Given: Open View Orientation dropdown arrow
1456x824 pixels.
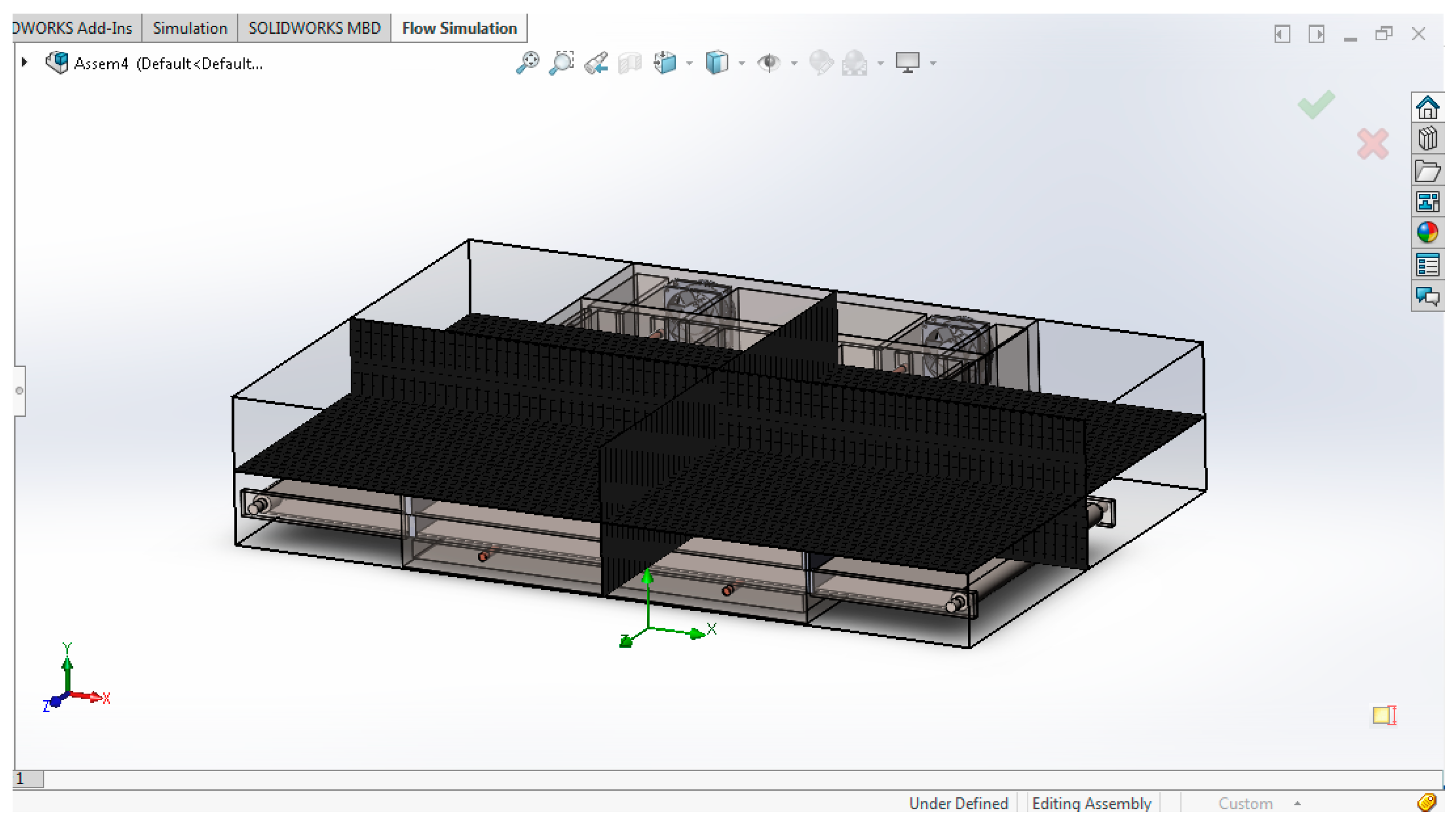Looking at the screenshot, I should pyautogui.click(x=689, y=63).
